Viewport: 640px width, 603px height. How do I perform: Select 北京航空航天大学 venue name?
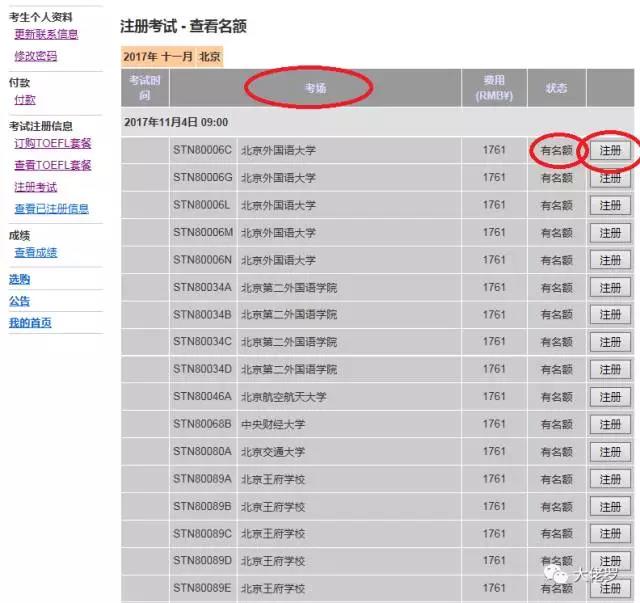[x=283, y=397]
